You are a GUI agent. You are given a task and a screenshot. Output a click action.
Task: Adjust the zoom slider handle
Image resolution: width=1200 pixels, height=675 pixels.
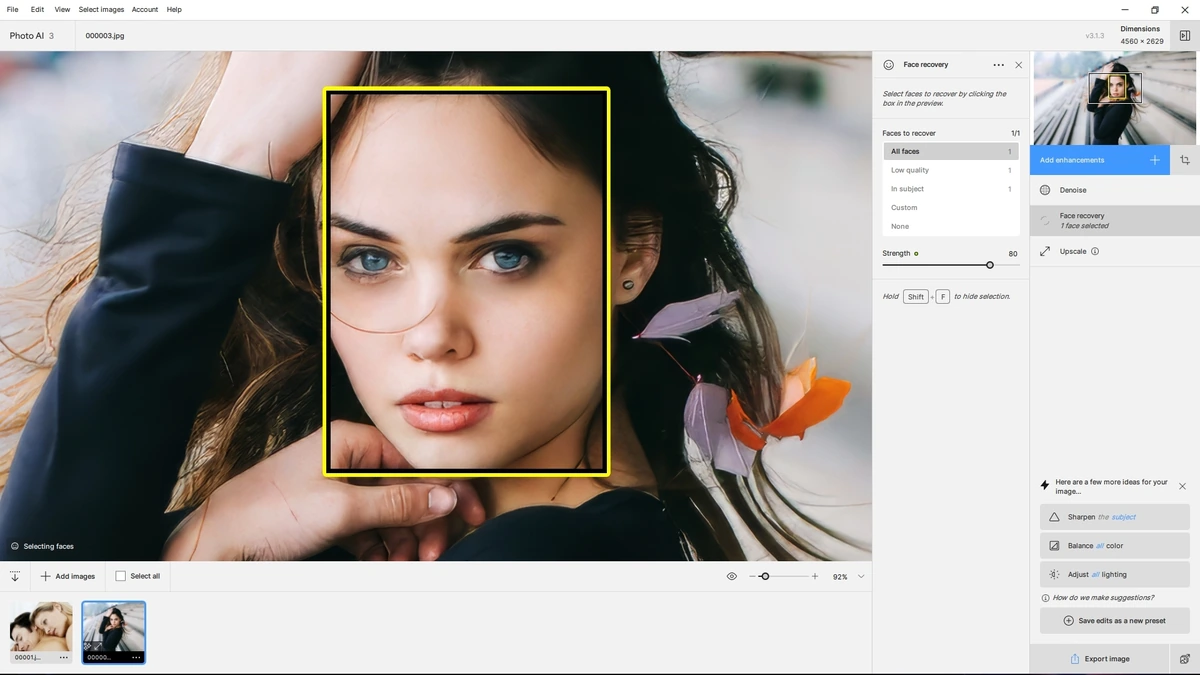(x=765, y=577)
